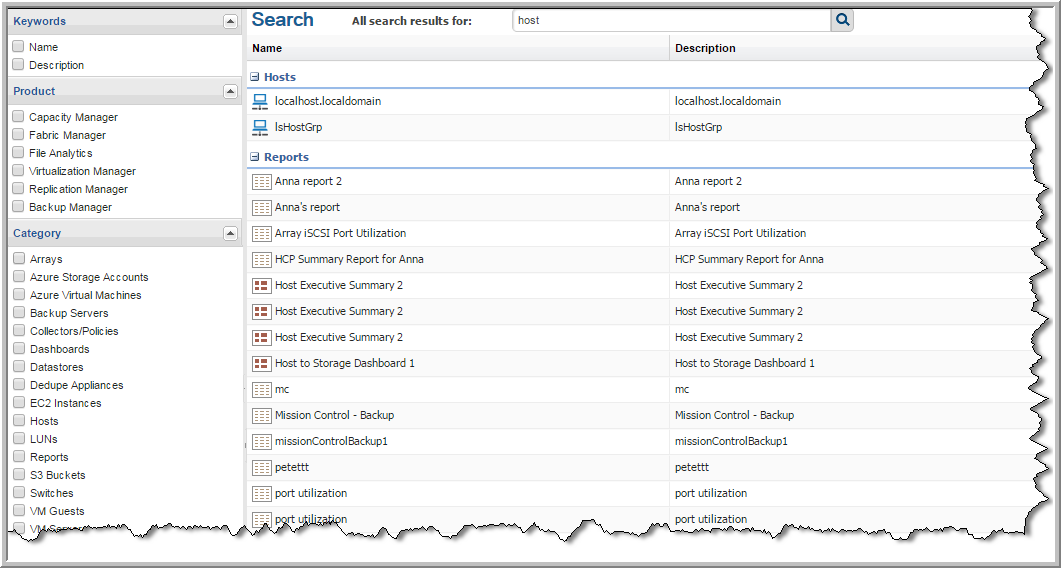Screen dimensions: 1061x568
Task: Click the Mission Control - Backup report icon
Action: [261, 415]
